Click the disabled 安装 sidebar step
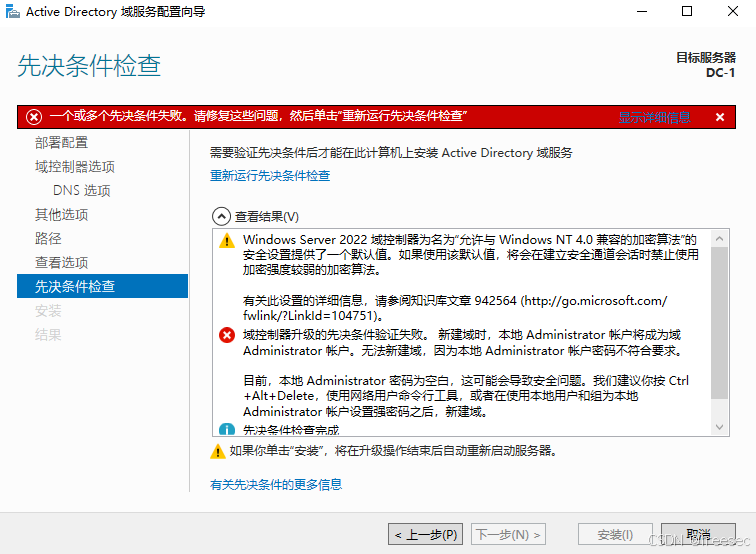Viewport: 756px width, 554px height. point(48,311)
